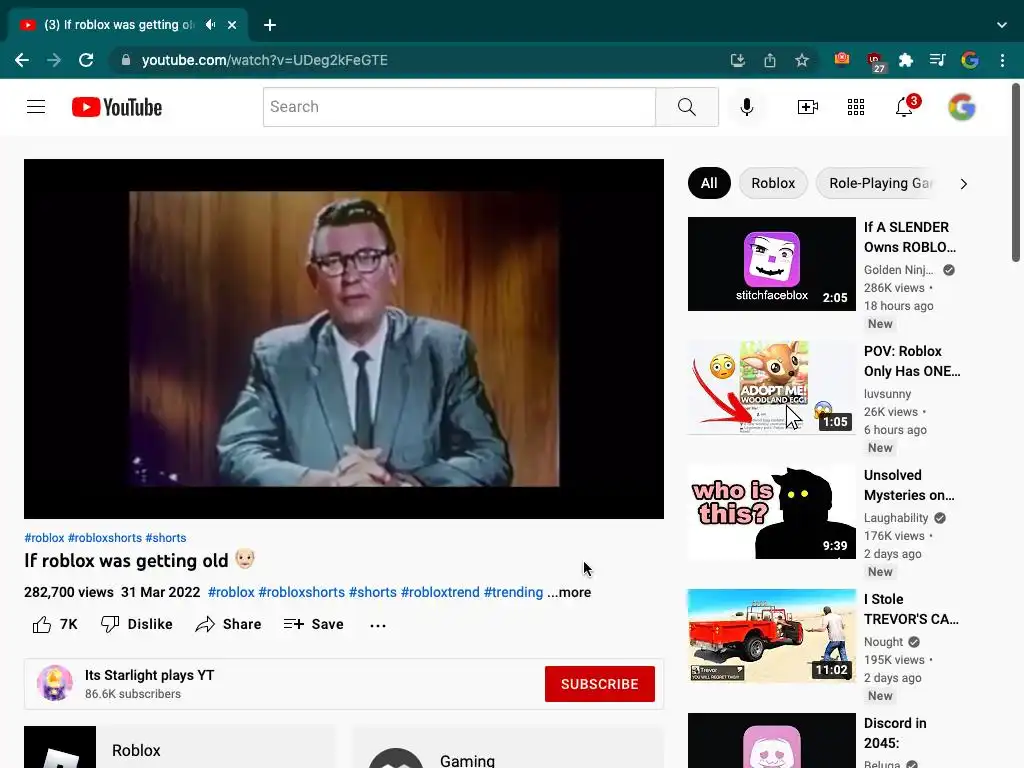
Task: Close the current browser tab
Action: click(x=232, y=25)
